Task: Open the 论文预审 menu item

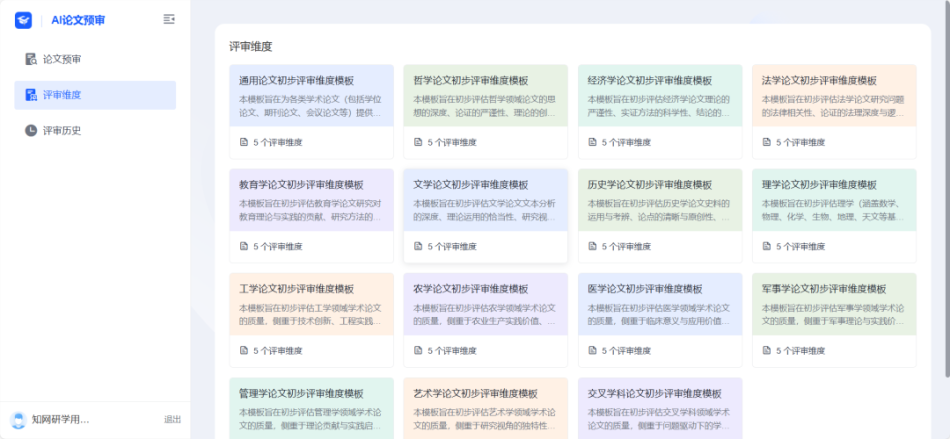Action: tap(62, 59)
